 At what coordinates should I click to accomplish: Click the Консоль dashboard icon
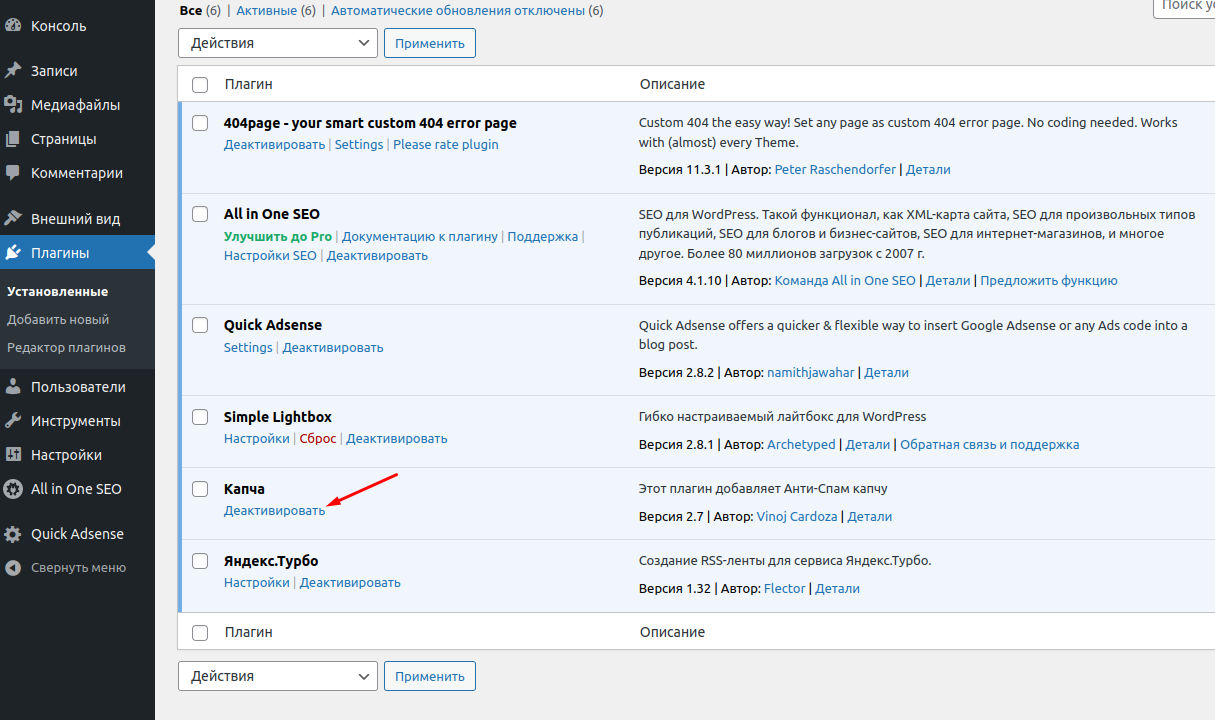click(x=13, y=25)
